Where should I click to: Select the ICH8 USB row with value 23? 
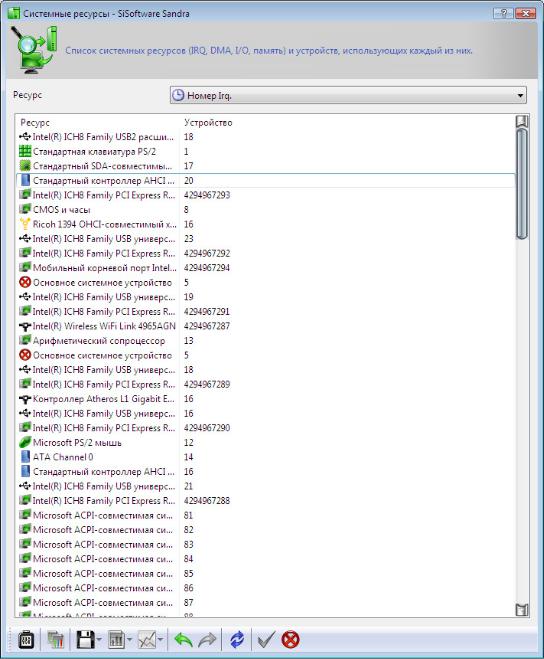266,239
